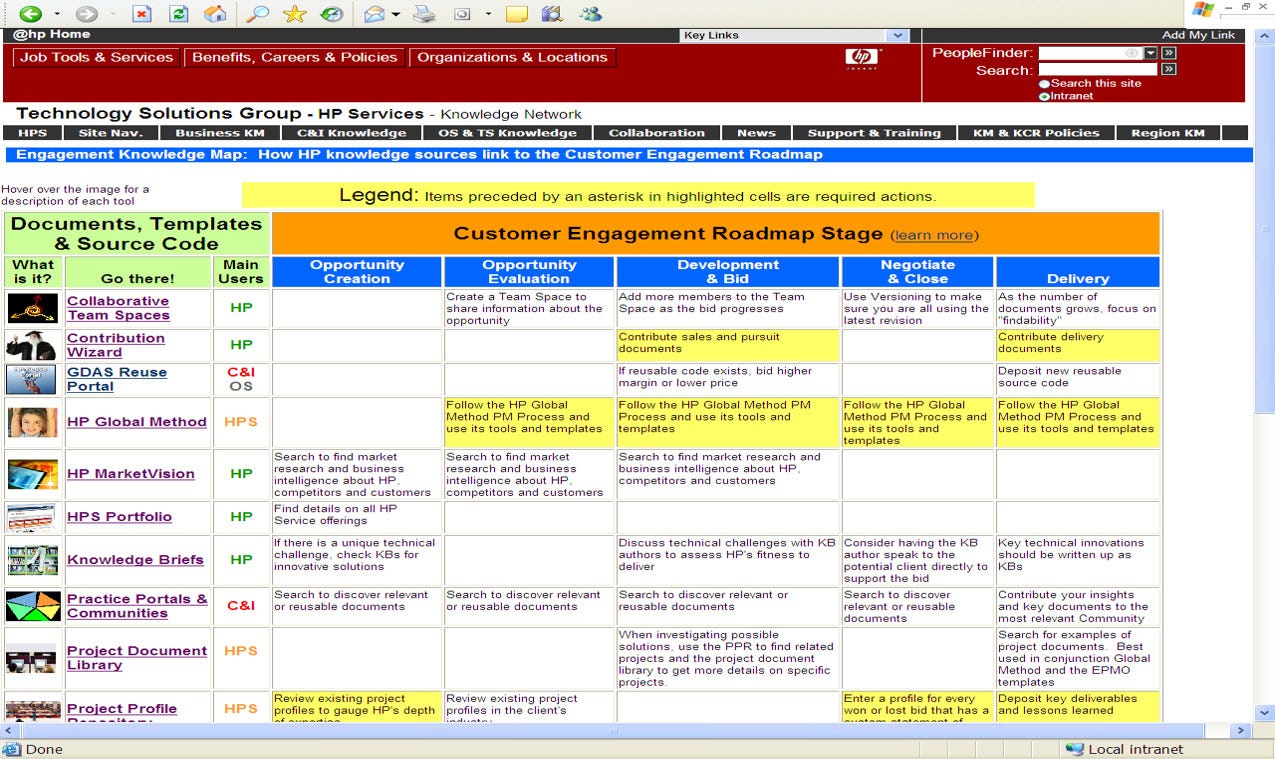This screenshot has width=1275, height=759.
Task: Open the Business KM tab
Action: [x=221, y=133]
